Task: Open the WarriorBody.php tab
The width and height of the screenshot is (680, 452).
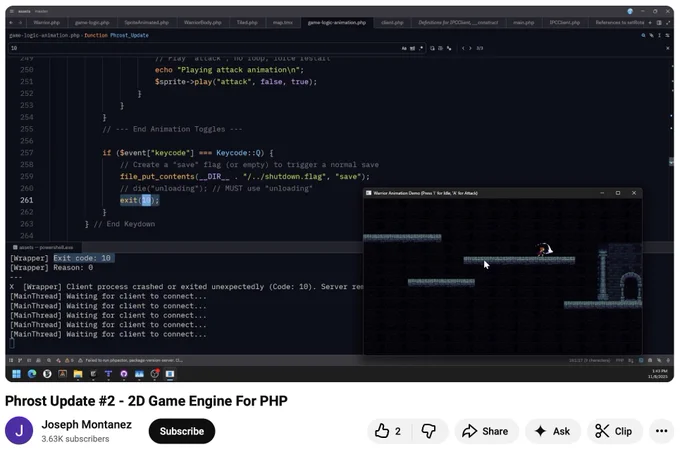Action: [203, 23]
